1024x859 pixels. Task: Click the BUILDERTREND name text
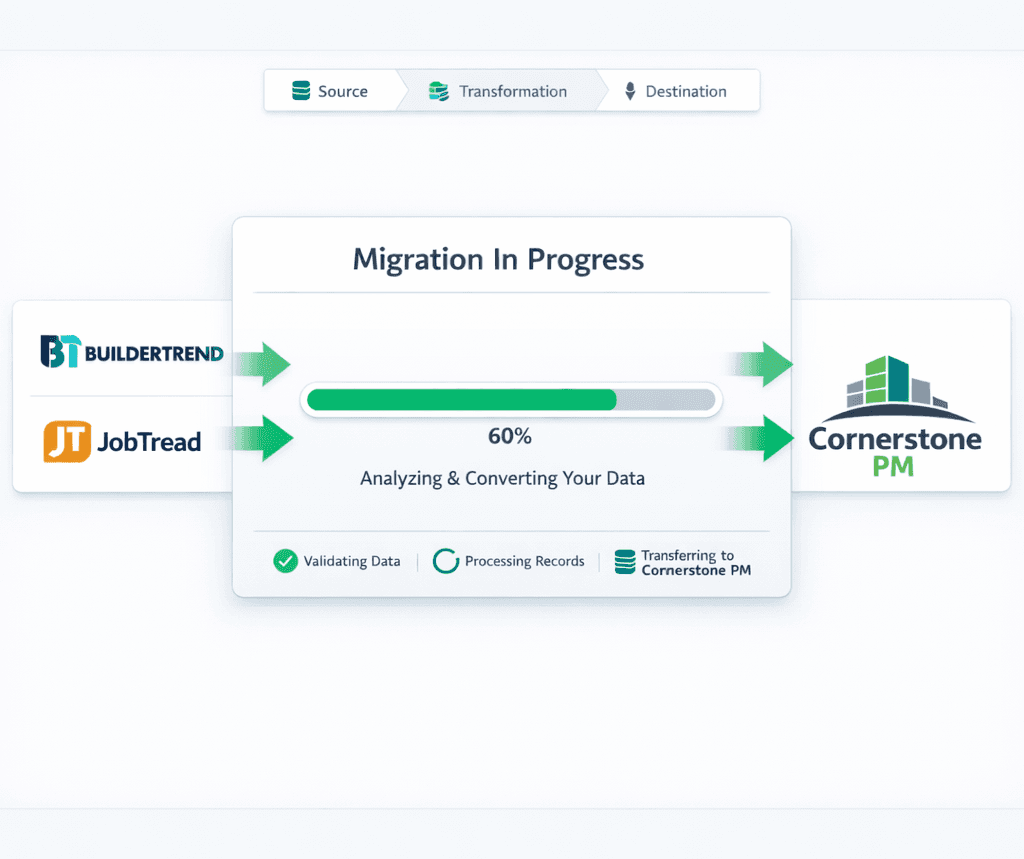pyautogui.click(x=154, y=354)
